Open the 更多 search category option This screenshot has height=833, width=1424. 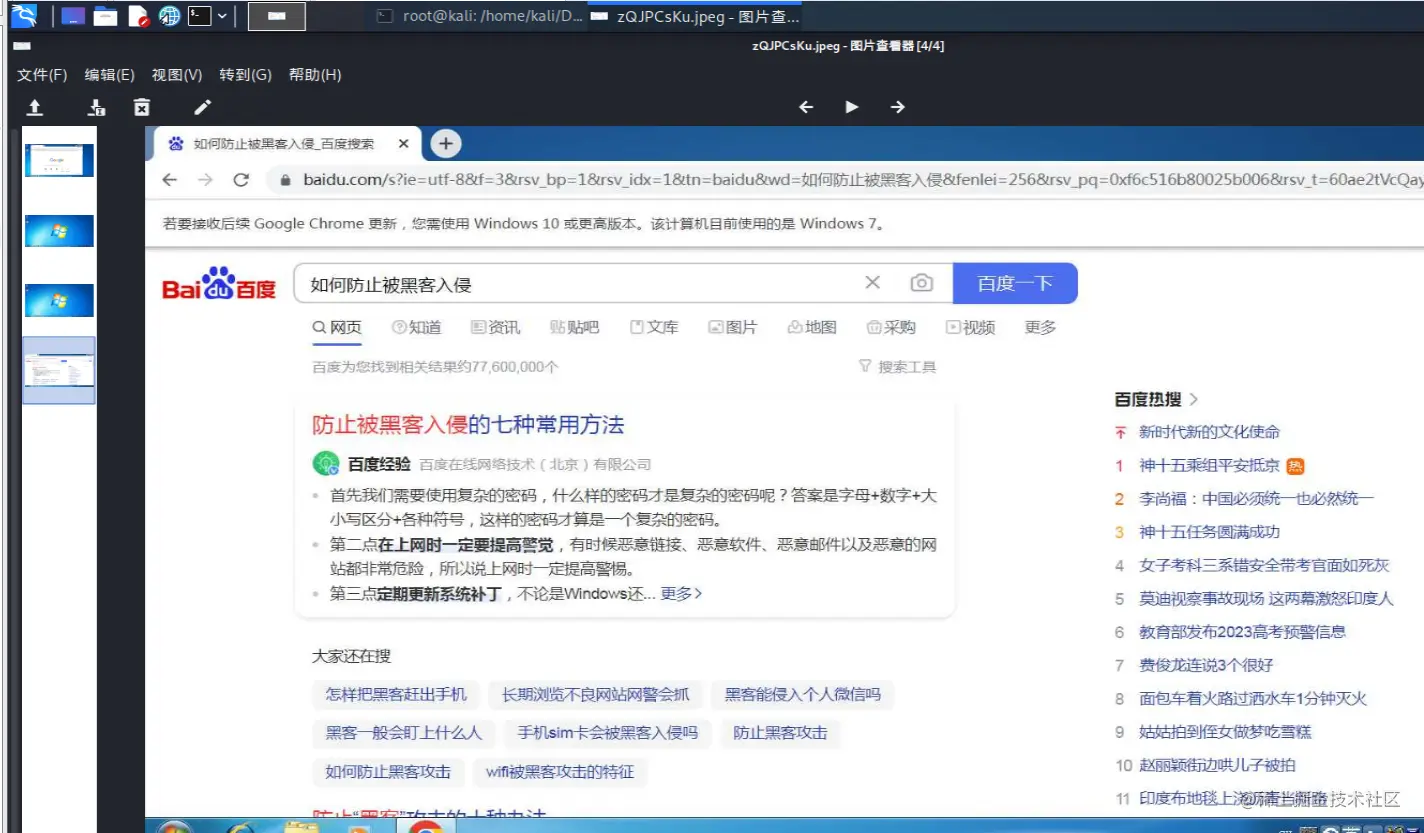pos(1040,327)
